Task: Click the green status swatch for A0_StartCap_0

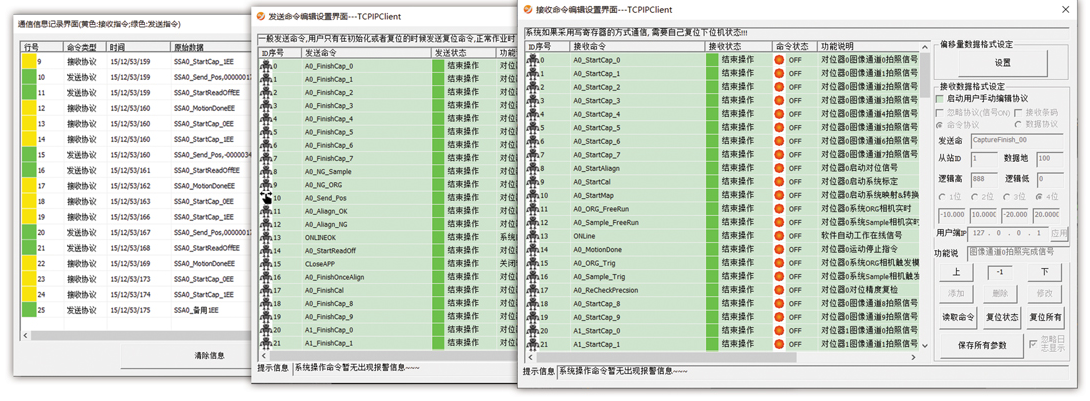Action: (713, 60)
